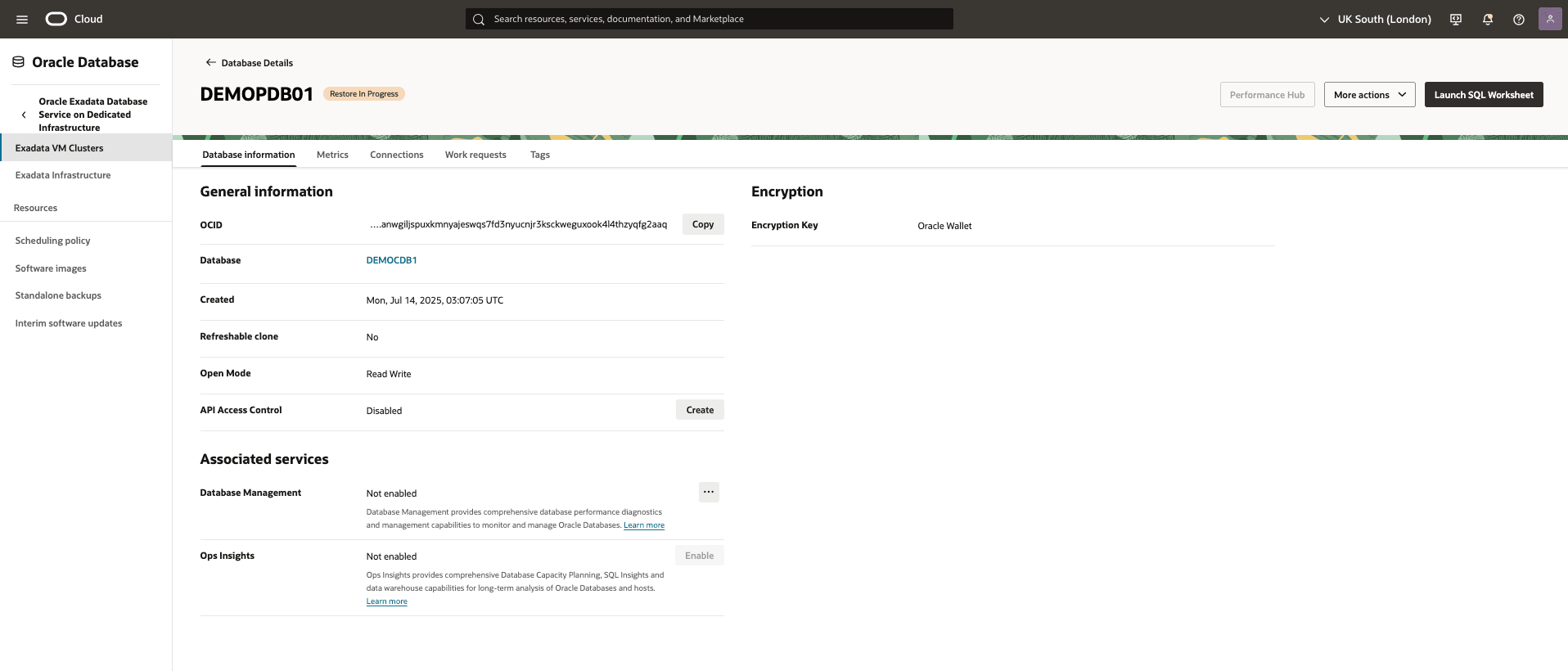Open the Cloud Shell developer tools icon
The width and height of the screenshot is (1568, 671).
click(1456, 19)
